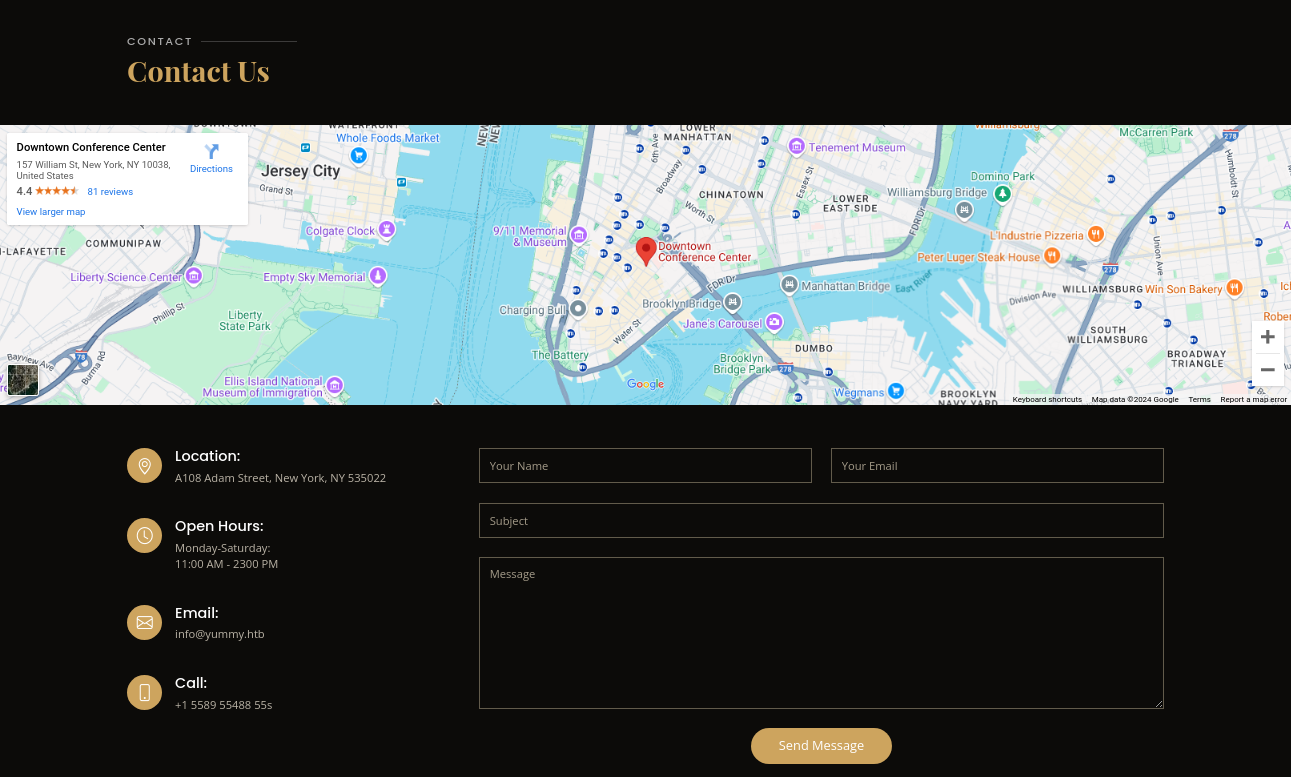
Task: Click the Open Hours clock icon
Action: point(144,535)
